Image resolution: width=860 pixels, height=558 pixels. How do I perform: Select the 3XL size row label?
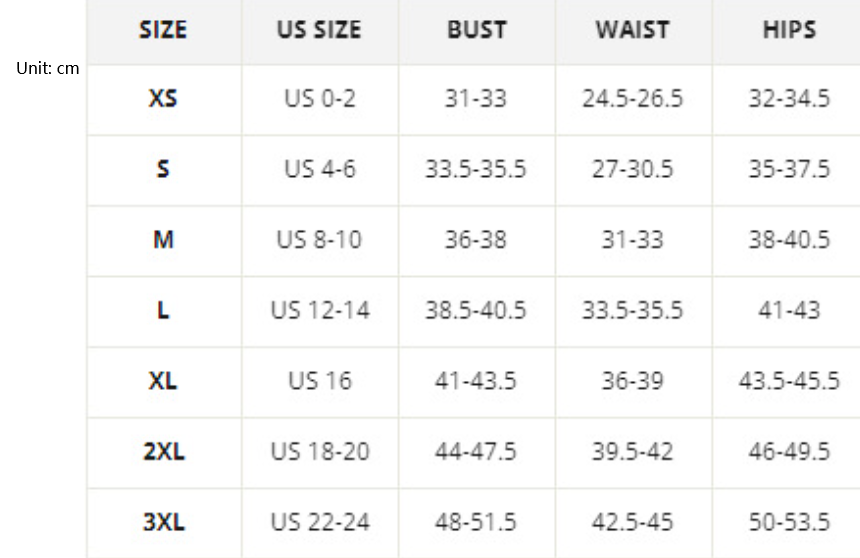tap(163, 522)
